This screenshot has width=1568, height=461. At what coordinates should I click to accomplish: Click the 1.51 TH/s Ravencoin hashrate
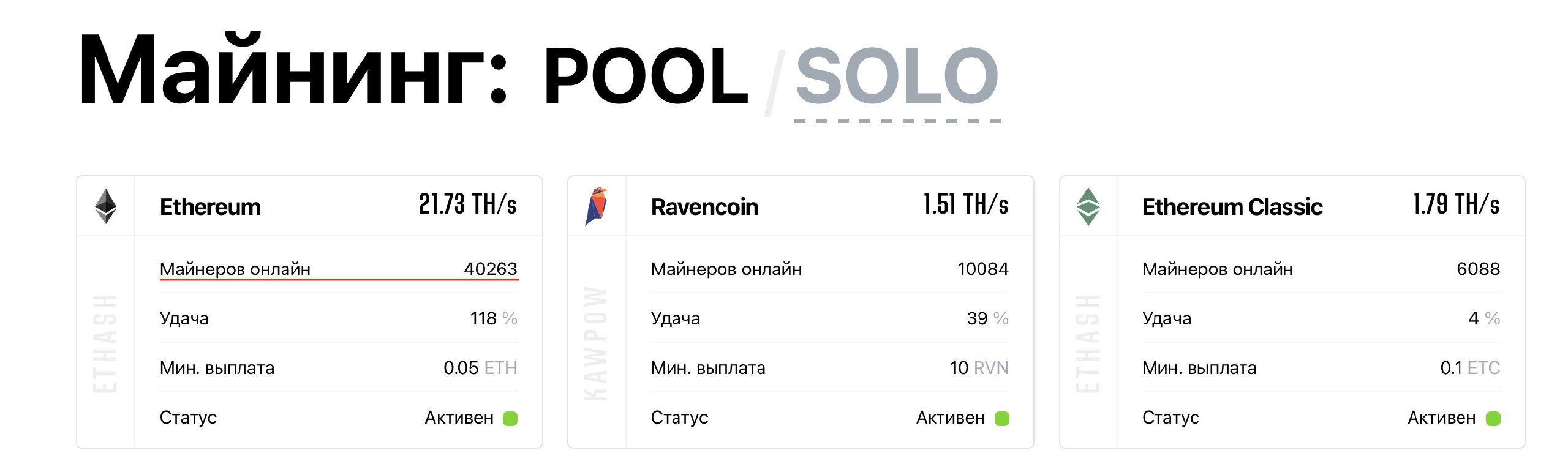(x=966, y=204)
